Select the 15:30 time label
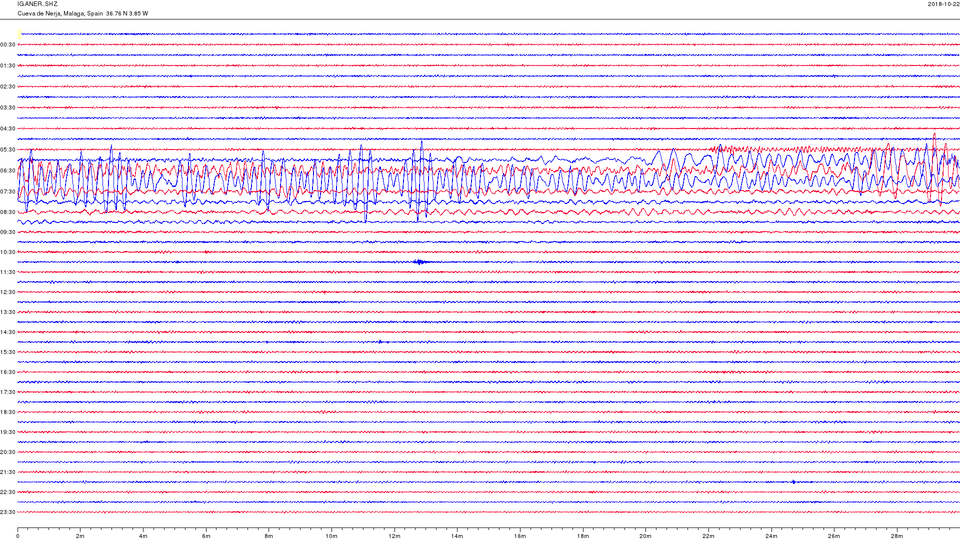 pos(7,352)
